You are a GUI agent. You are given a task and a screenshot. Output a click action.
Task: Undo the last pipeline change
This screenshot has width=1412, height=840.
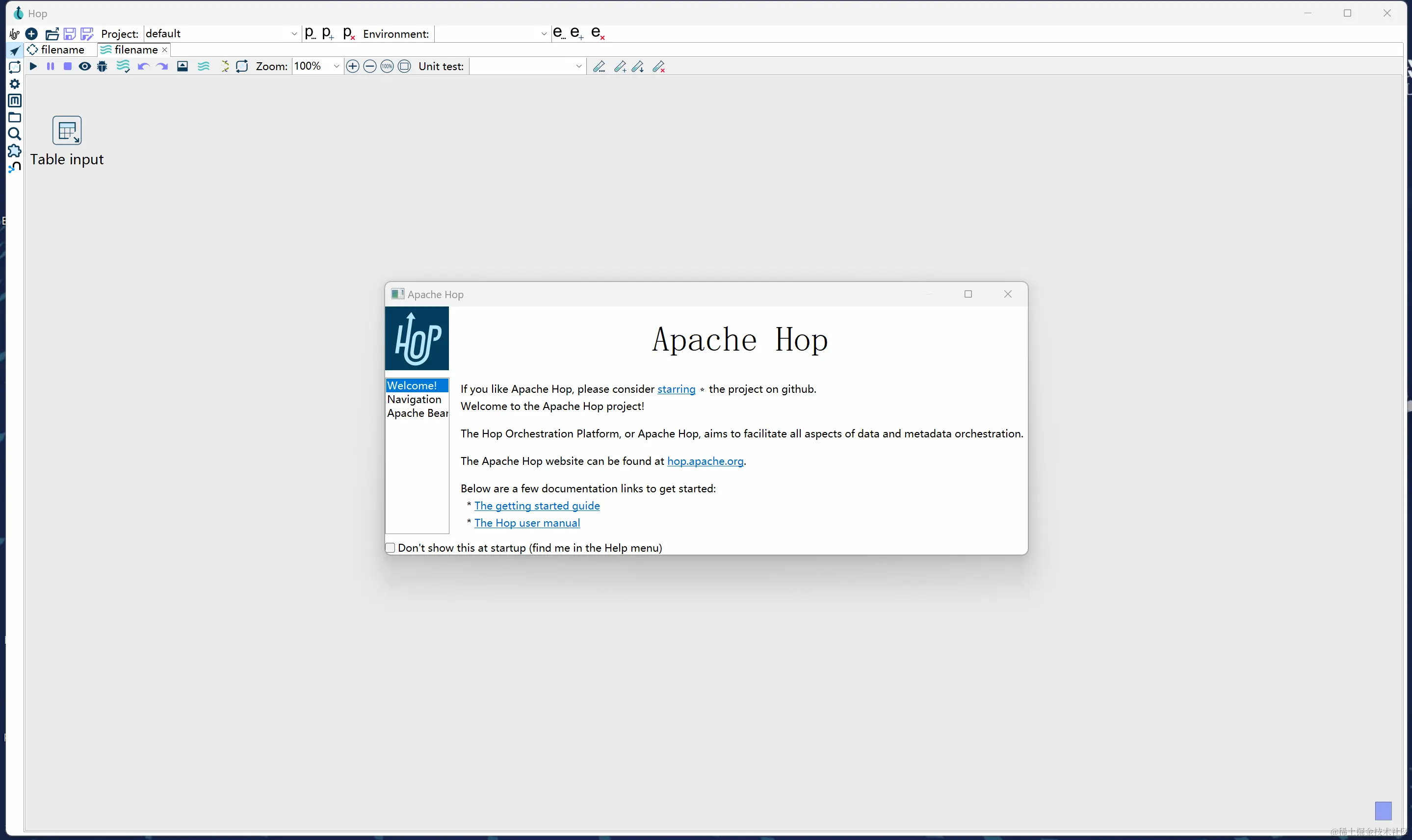click(x=143, y=66)
